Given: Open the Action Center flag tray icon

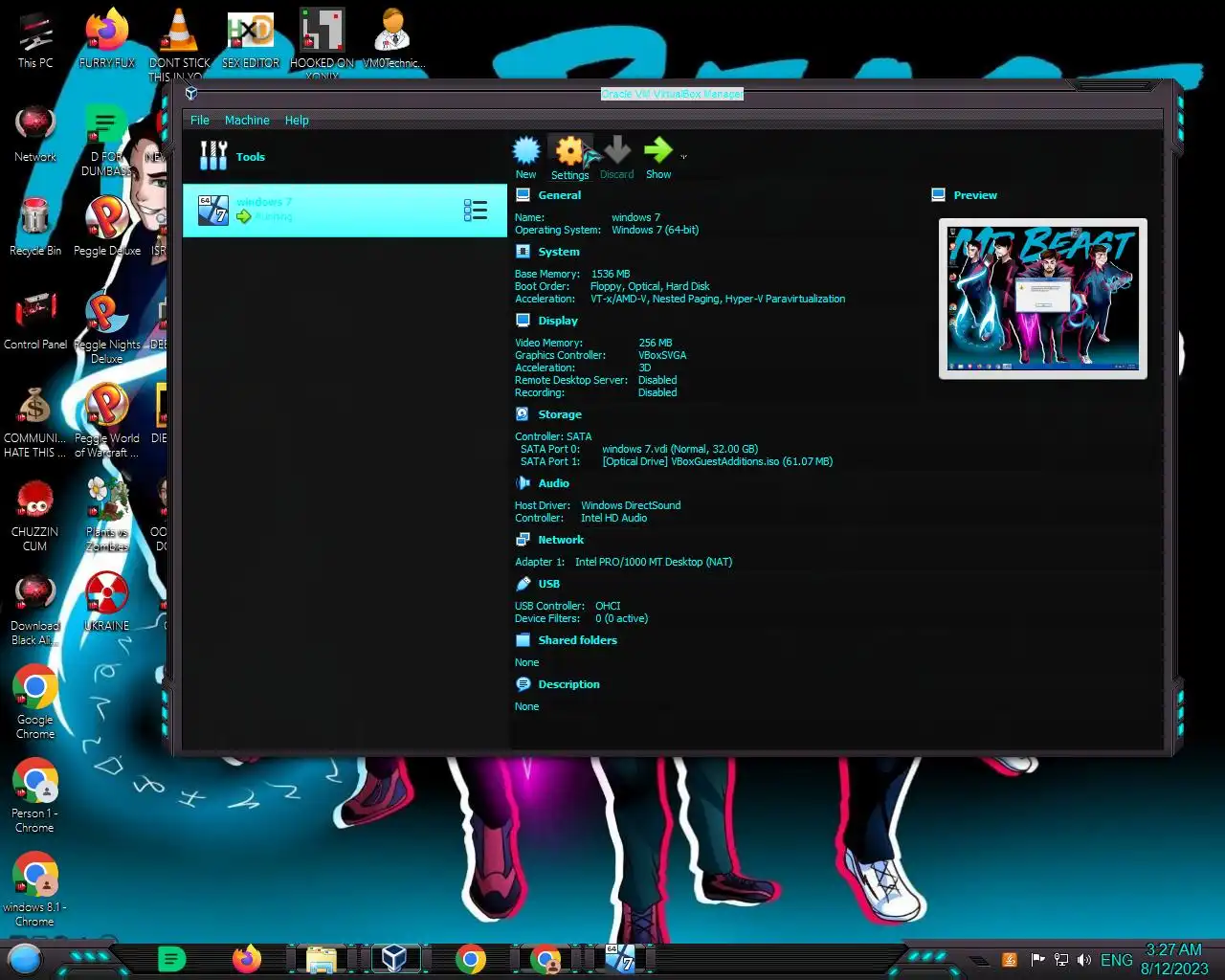Looking at the screenshot, I should 1037,960.
